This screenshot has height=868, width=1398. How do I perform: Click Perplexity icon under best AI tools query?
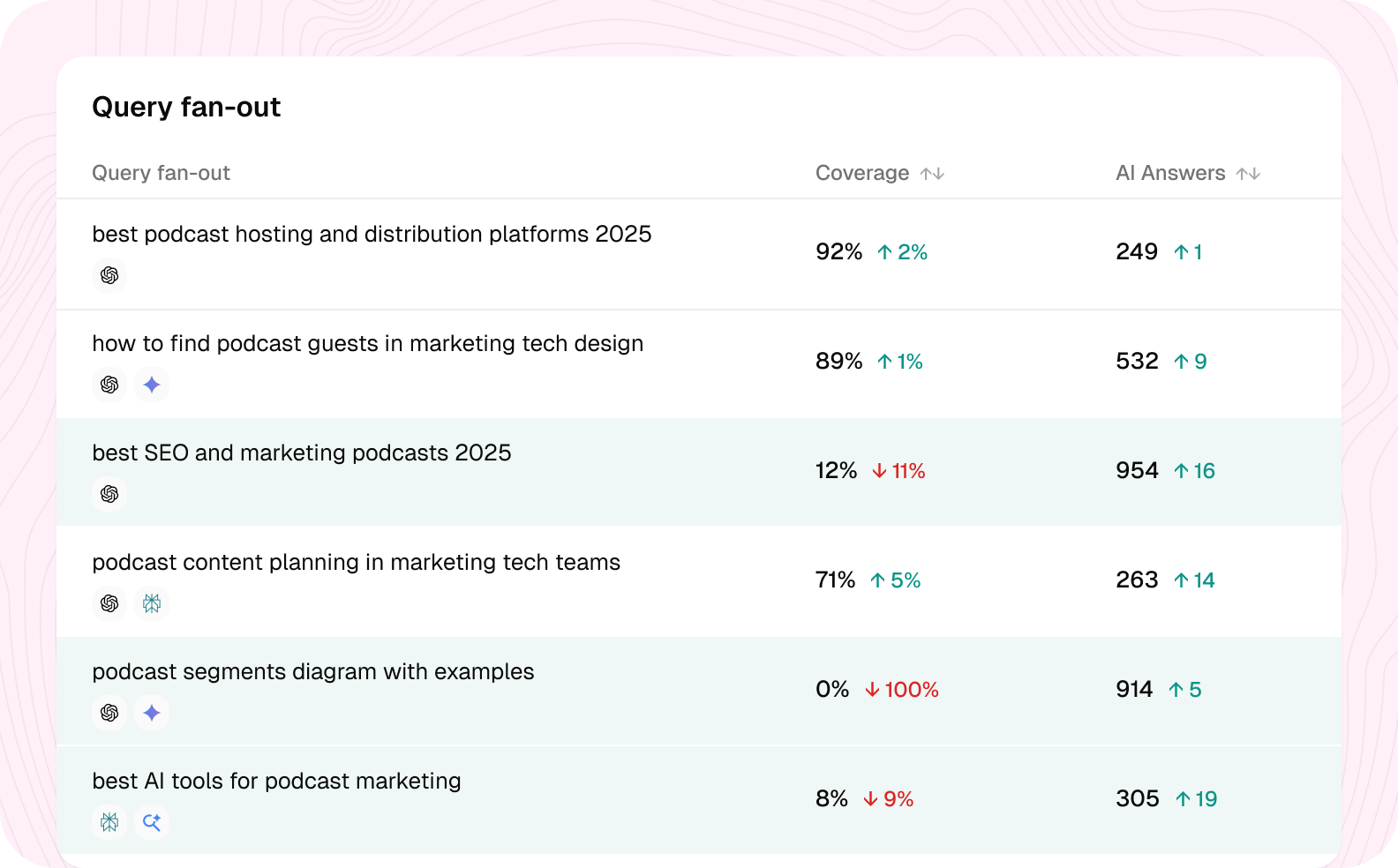click(x=109, y=822)
